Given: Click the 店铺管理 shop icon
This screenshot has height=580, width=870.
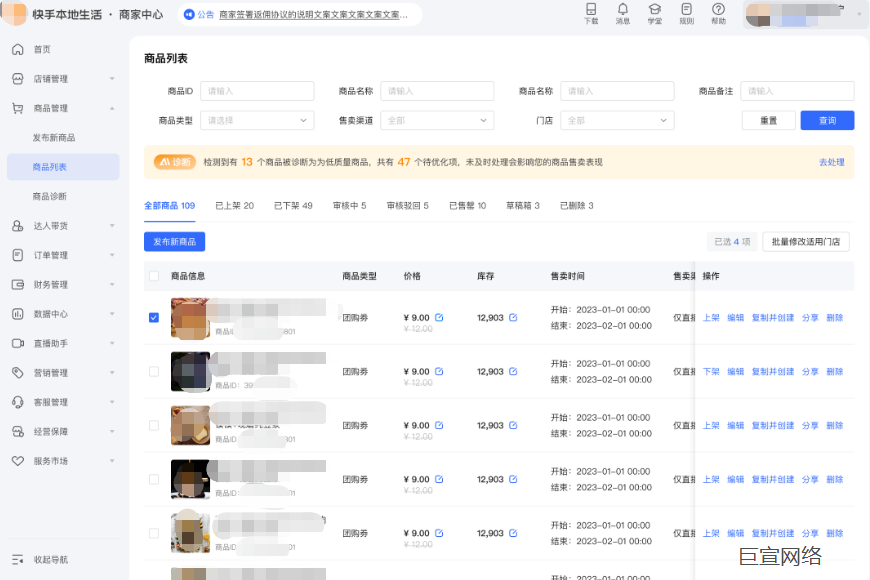Looking at the screenshot, I should 18,79.
